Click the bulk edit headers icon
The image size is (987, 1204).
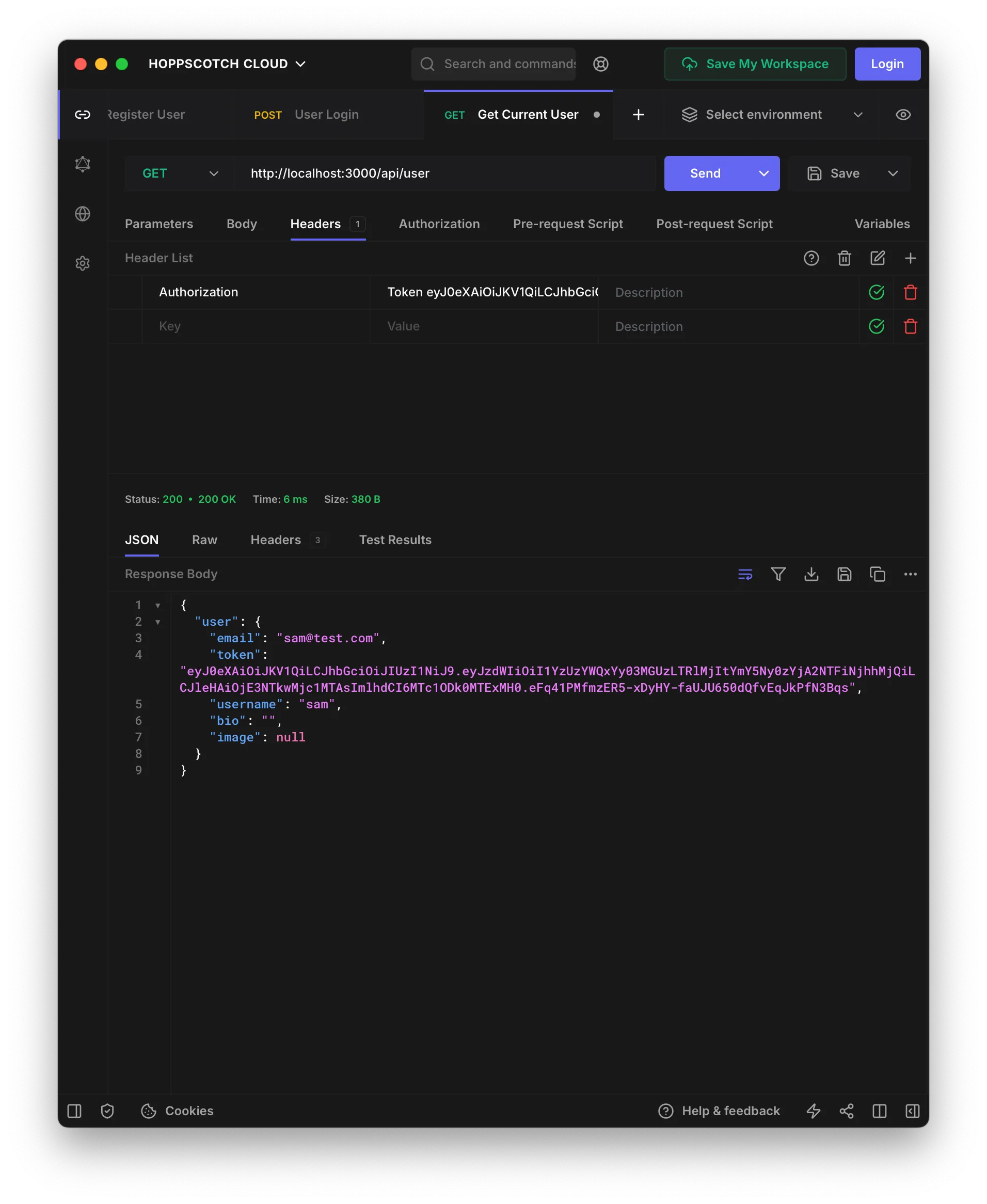click(877, 258)
